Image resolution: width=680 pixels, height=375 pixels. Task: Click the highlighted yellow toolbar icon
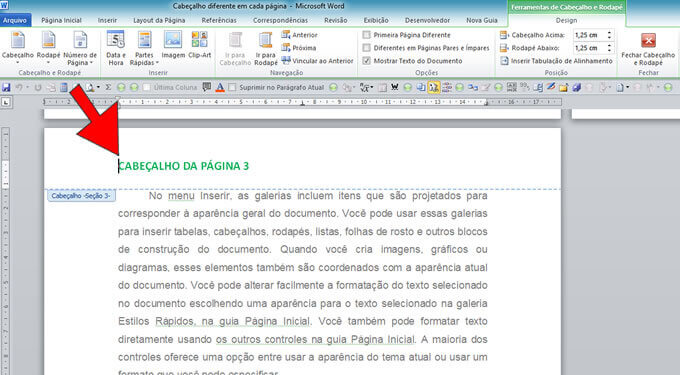[434, 88]
